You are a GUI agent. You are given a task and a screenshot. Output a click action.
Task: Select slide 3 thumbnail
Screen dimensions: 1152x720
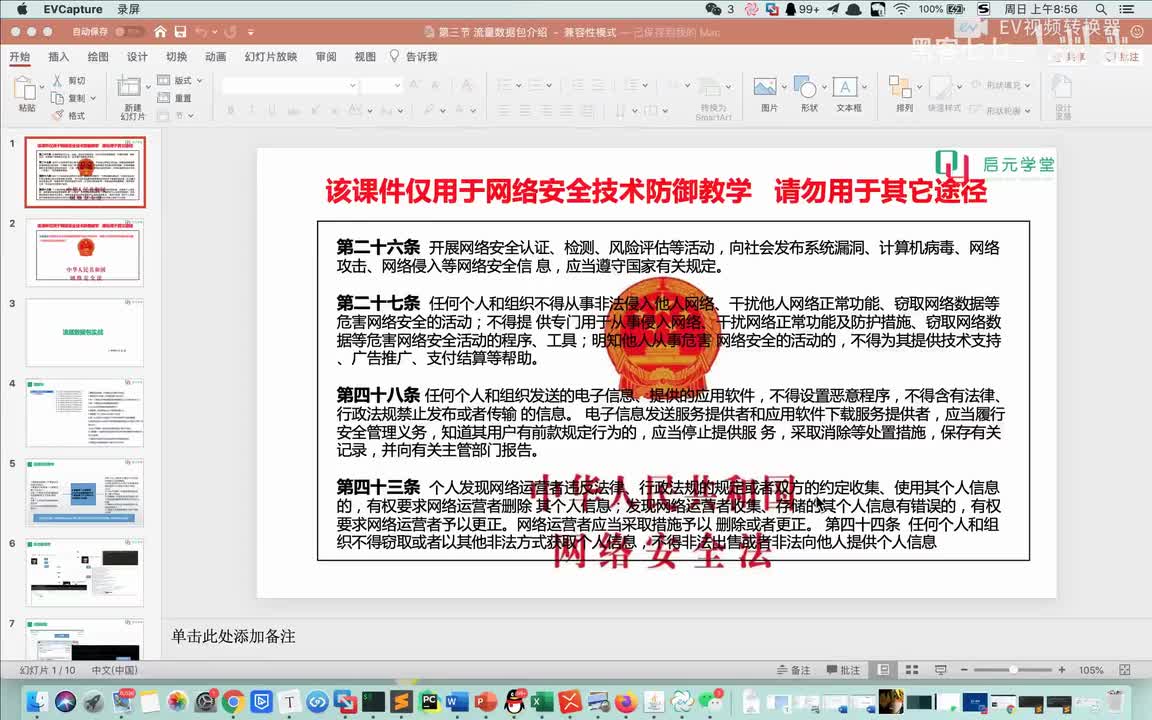click(x=85, y=332)
